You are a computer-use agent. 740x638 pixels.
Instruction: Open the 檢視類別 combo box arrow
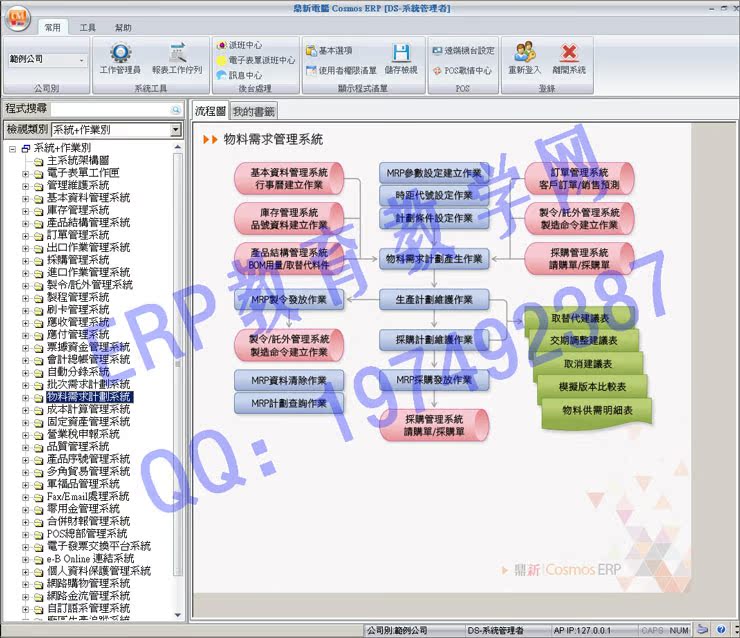pyautogui.click(x=176, y=130)
